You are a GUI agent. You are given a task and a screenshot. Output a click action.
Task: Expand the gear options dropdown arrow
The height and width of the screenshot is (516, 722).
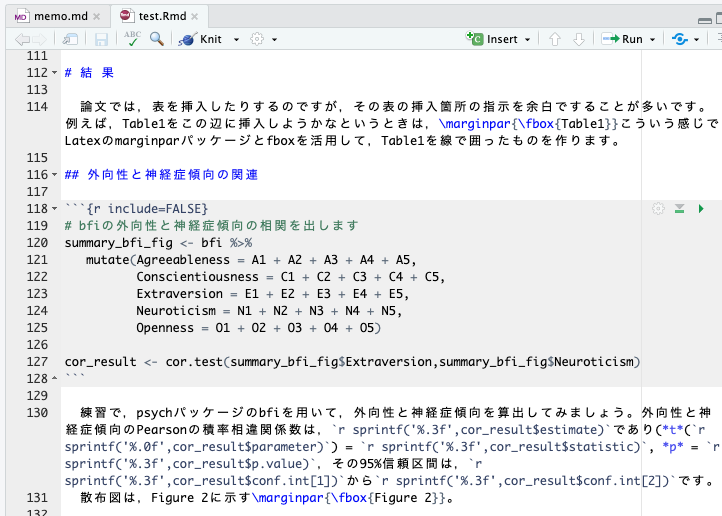[274, 40]
